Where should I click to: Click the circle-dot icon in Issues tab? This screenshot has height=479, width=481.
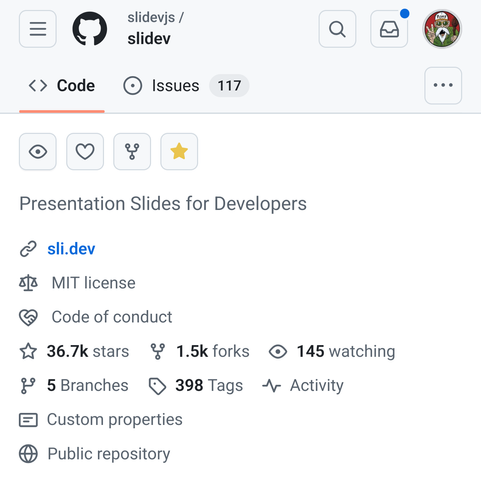coord(133,86)
